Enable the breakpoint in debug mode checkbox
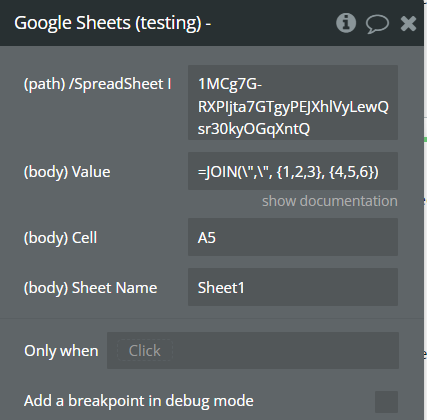The image size is (427, 420). (x=386, y=402)
